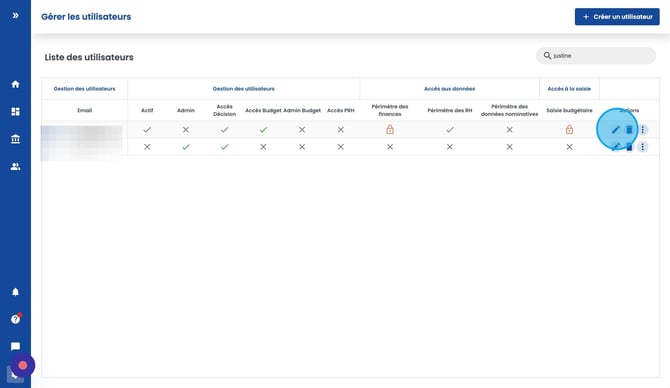Open the dashboard grid icon in sidebar
The height and width of the screenshot is (388, 670).
(15, 112)
